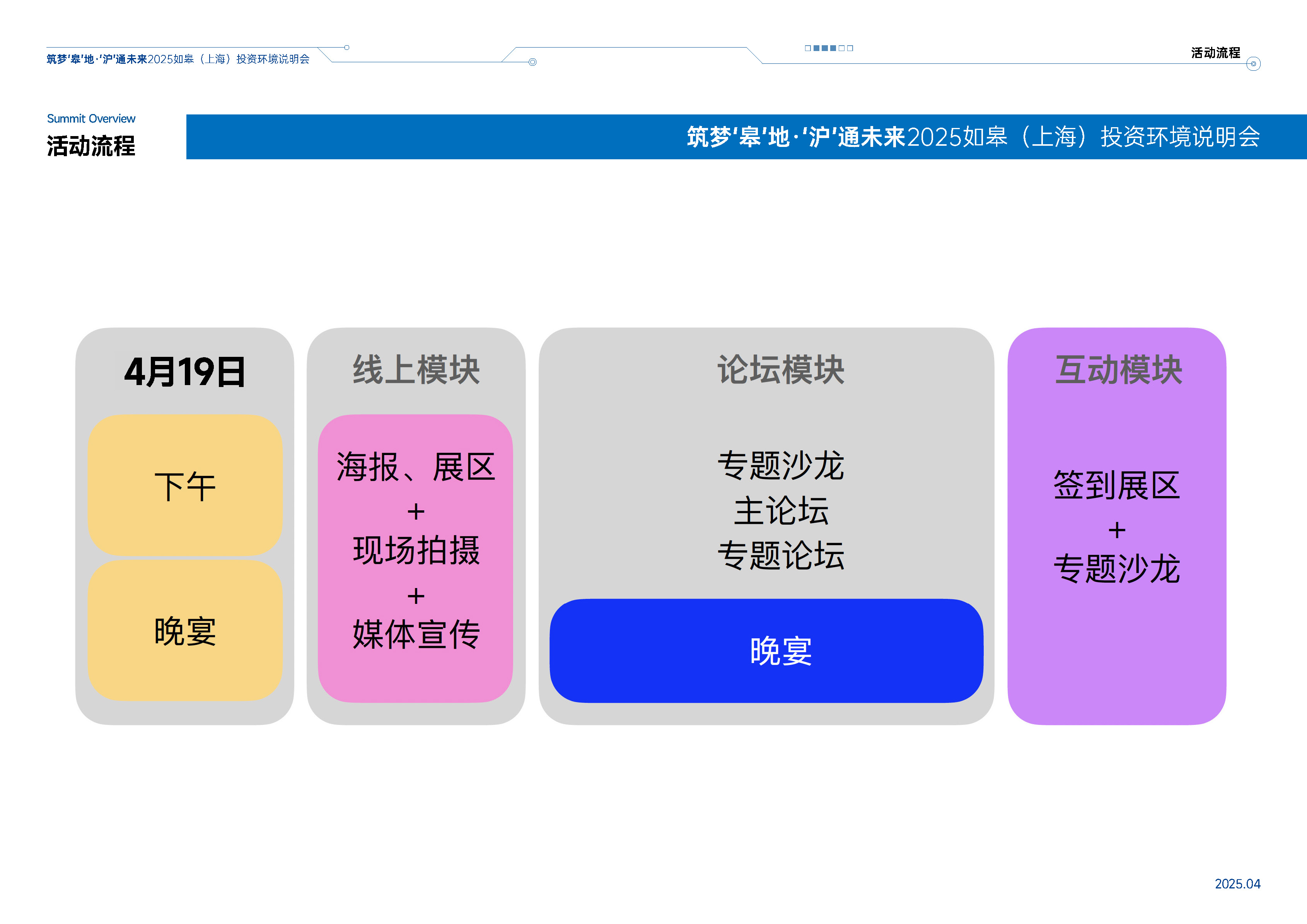Viewport: 1307px width, 924px height.
Task: Click the first empty progress square in header
Action: (808, 48)
